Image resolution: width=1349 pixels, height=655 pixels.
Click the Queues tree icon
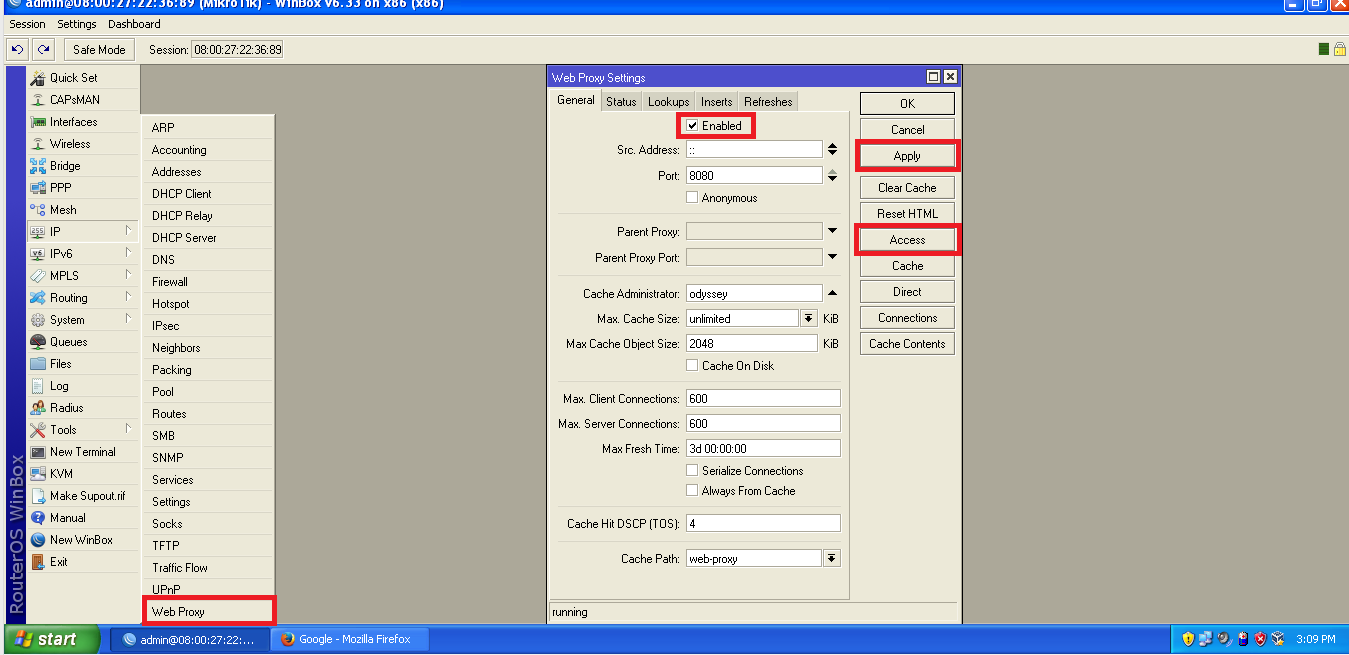click(38, 342)
